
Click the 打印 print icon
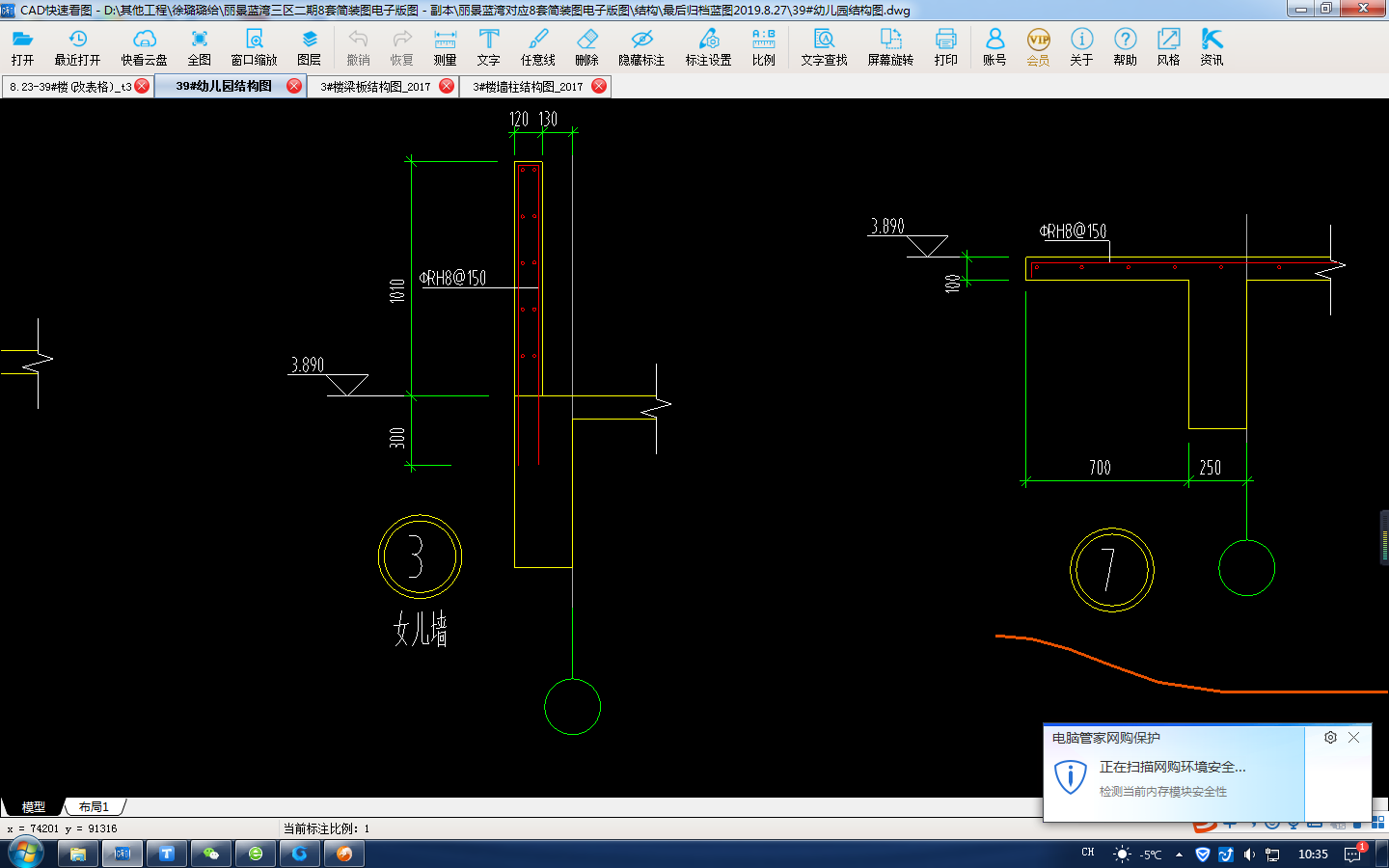(945, 46)
